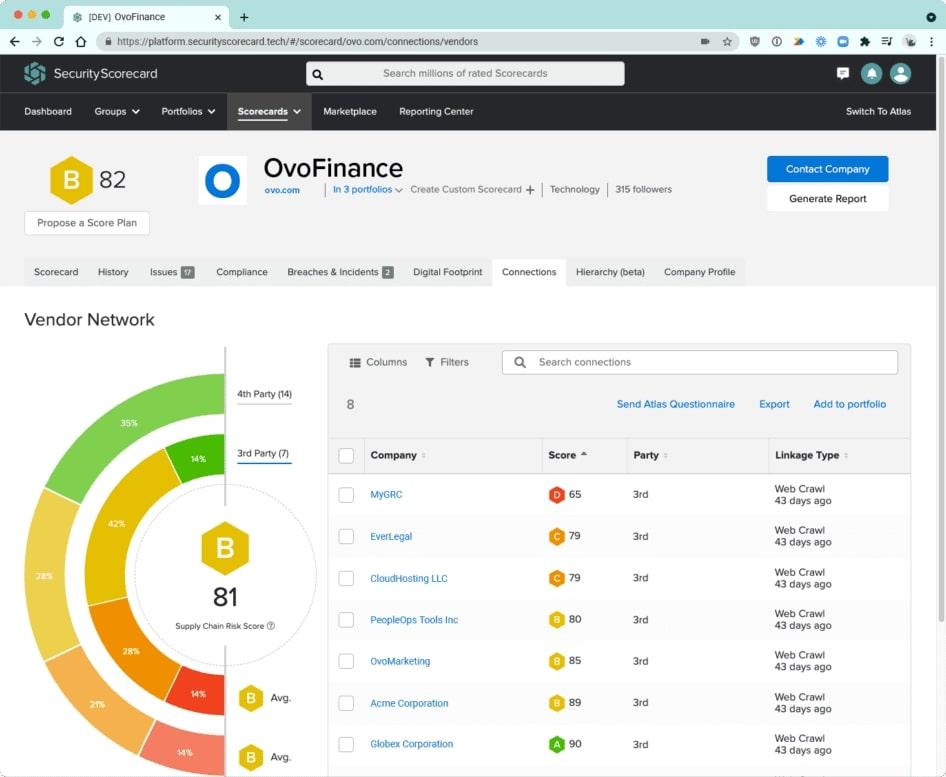Check the Acme Corporation row checkbox
The height and width of the screenshot is (777, 946).
(346, 703)
